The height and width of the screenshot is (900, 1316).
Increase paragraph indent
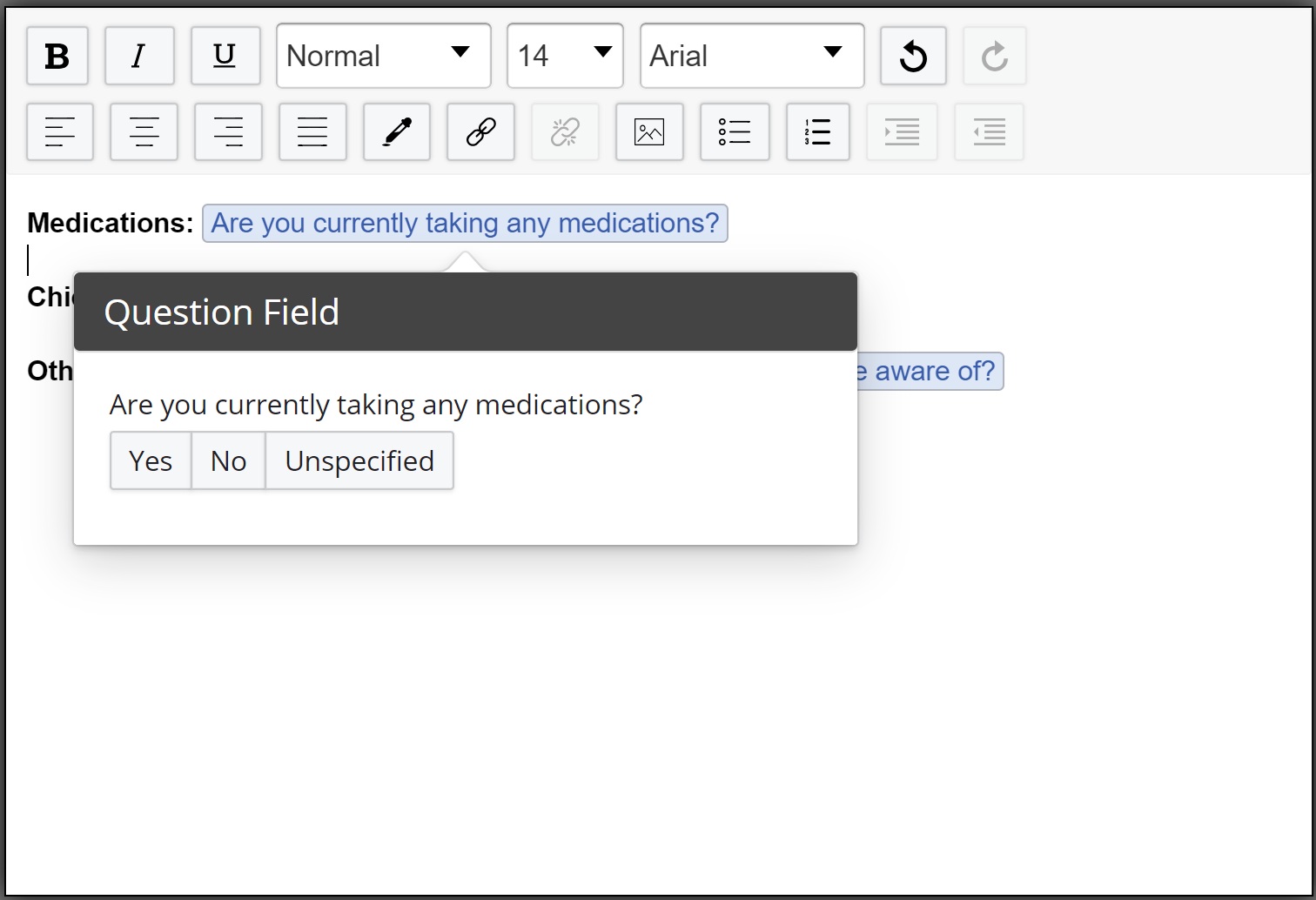point(902,132)
